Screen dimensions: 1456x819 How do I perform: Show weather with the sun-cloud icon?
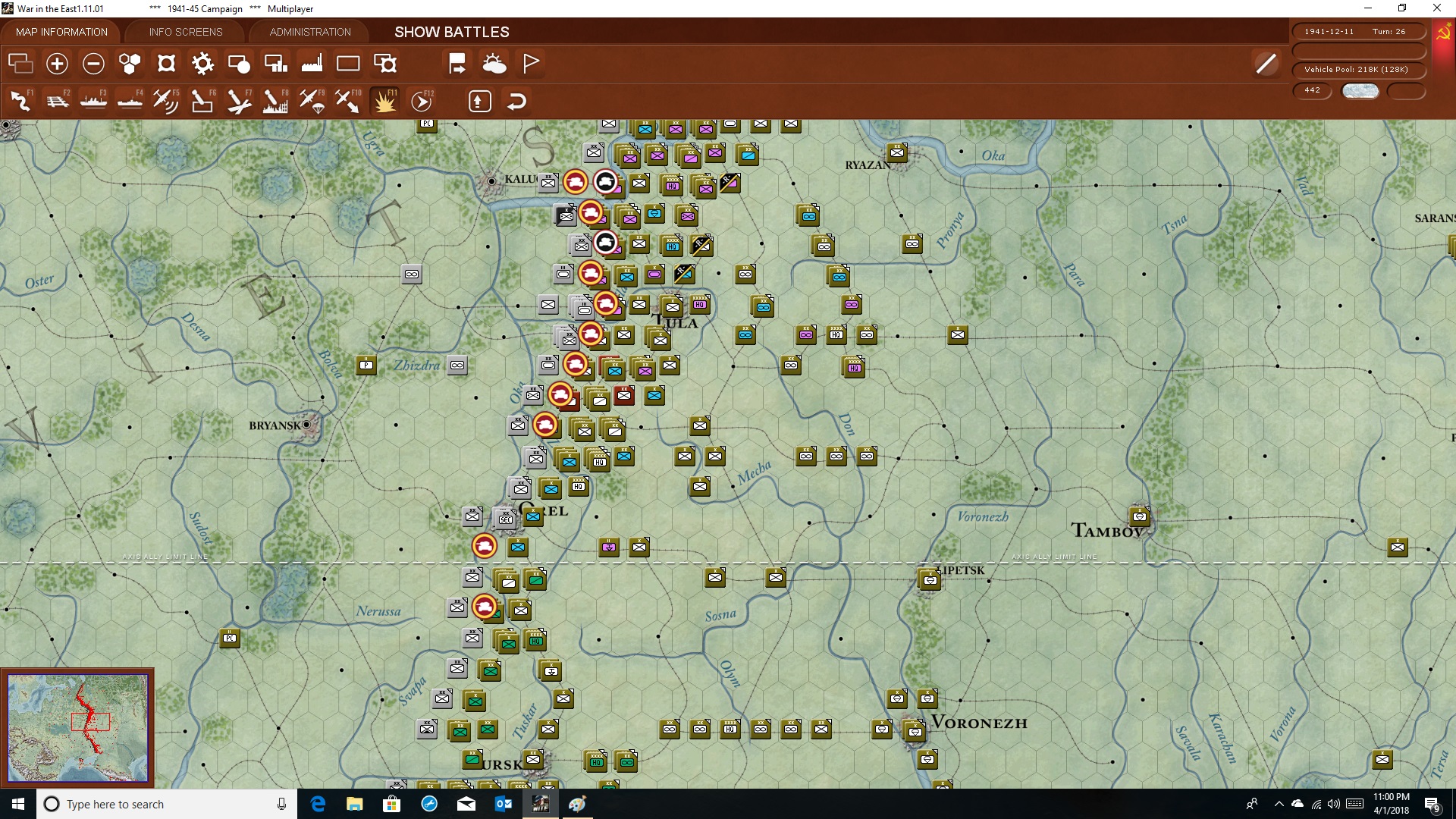(494, 64)
